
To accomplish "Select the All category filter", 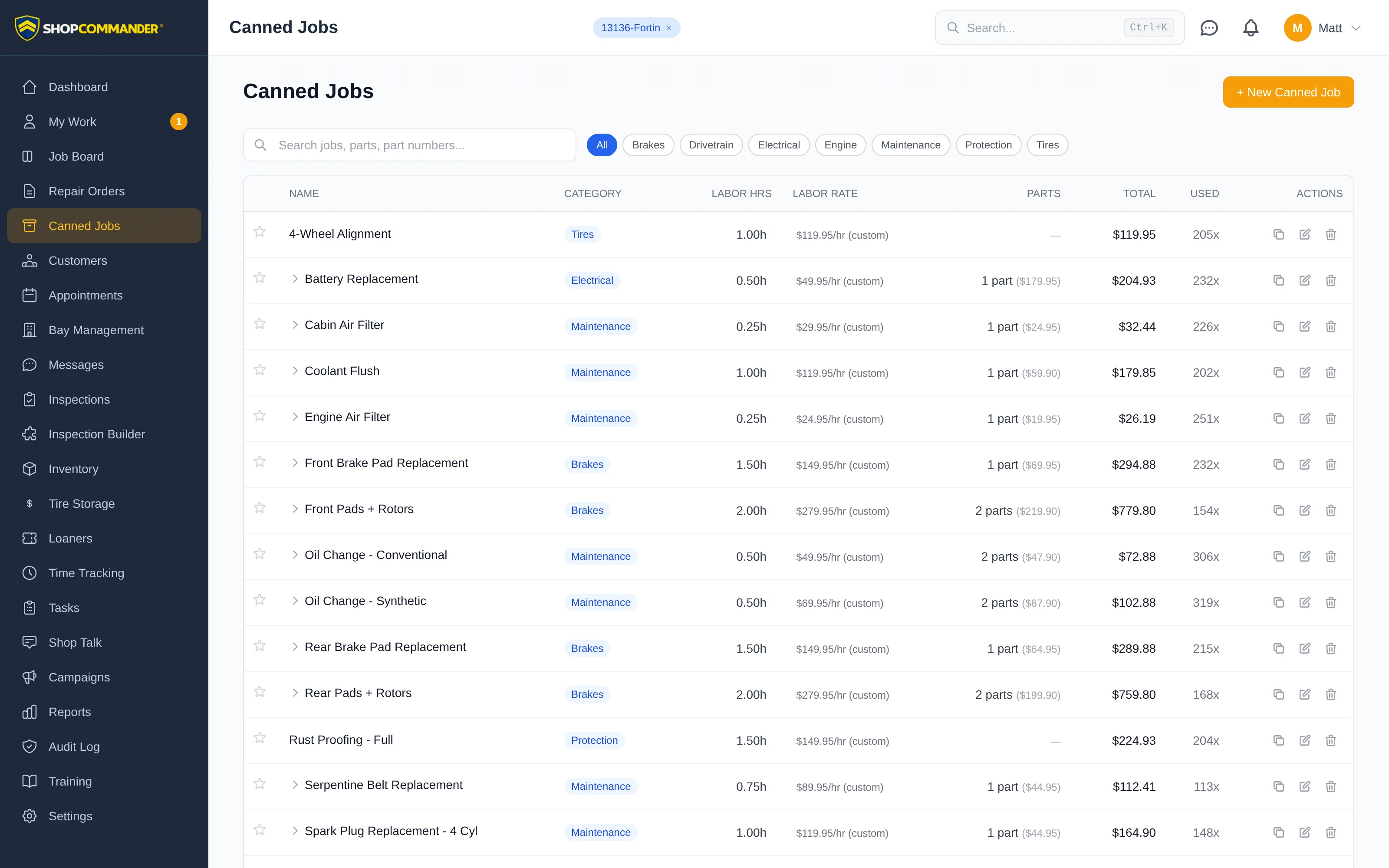I will (602, 145).
